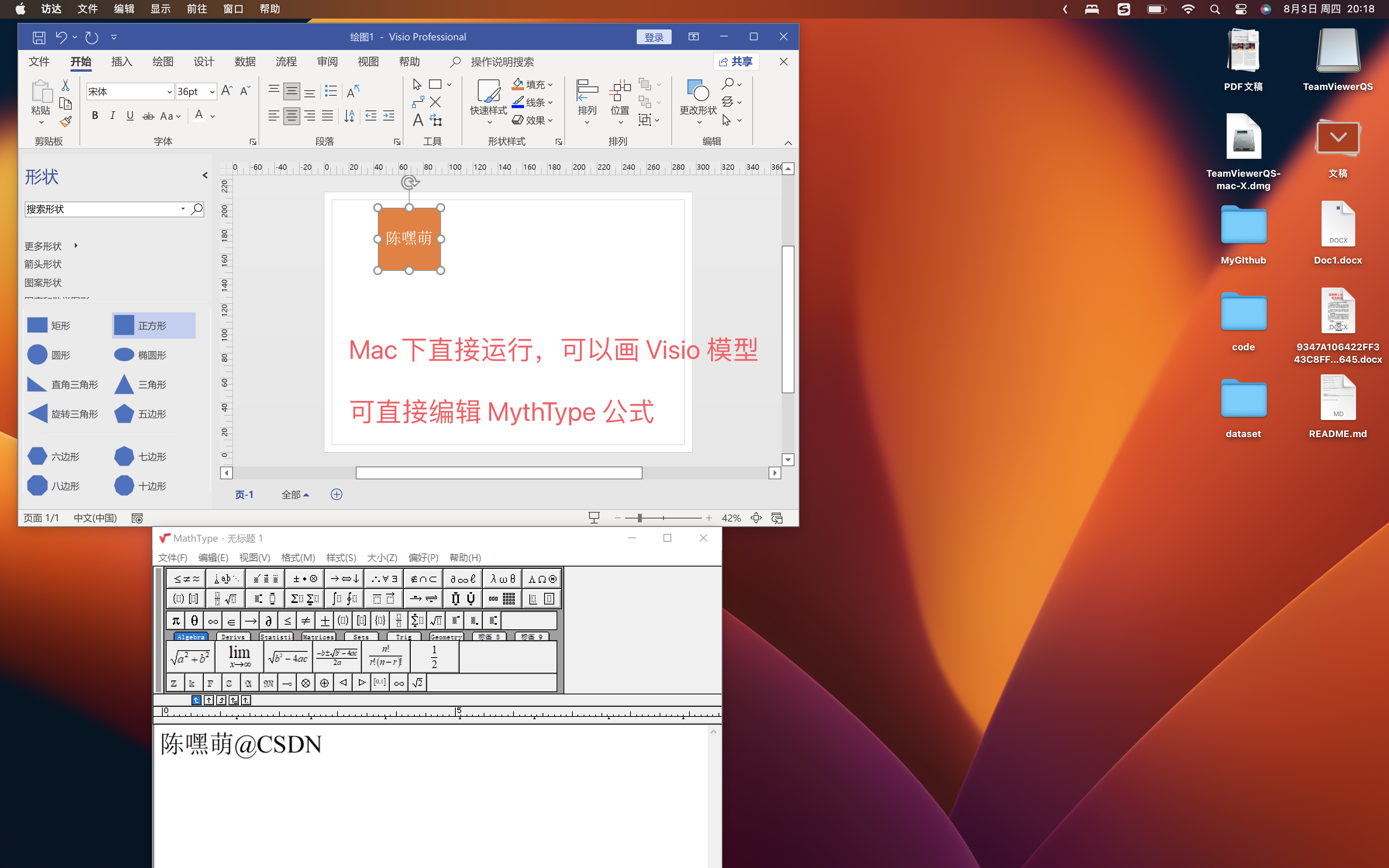Add a new page with plus icon
This screenshot has width=1389, height=868.
pyautogui.click(x=337, y=494)
